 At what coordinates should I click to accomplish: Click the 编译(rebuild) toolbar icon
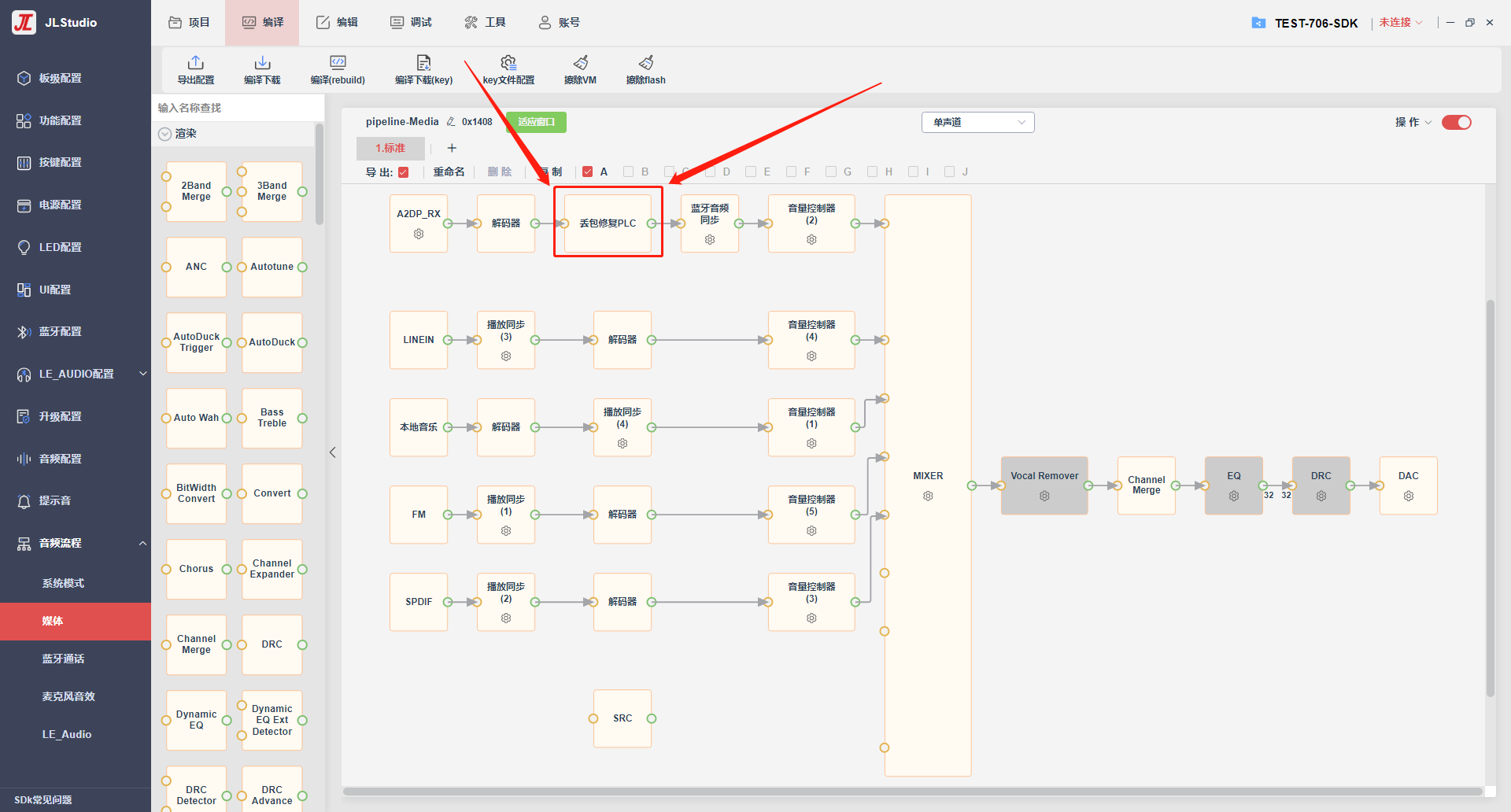pyautogui.click(x=338, y=62)
